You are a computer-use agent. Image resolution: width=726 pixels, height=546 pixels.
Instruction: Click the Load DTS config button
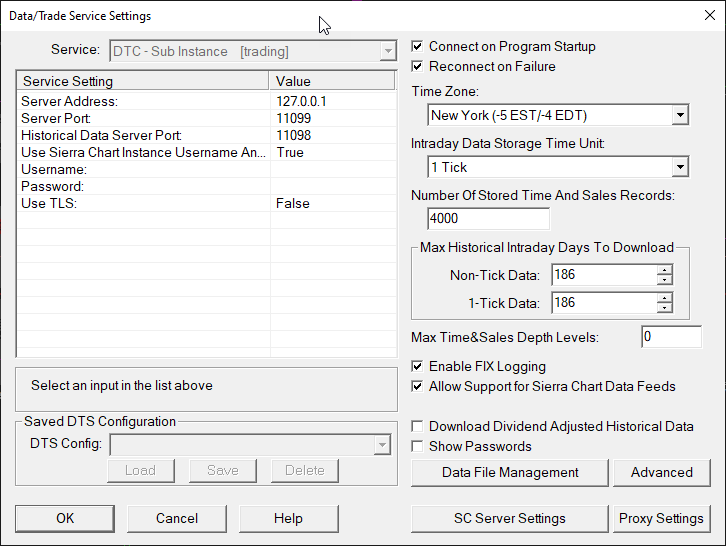pos(141,471)
